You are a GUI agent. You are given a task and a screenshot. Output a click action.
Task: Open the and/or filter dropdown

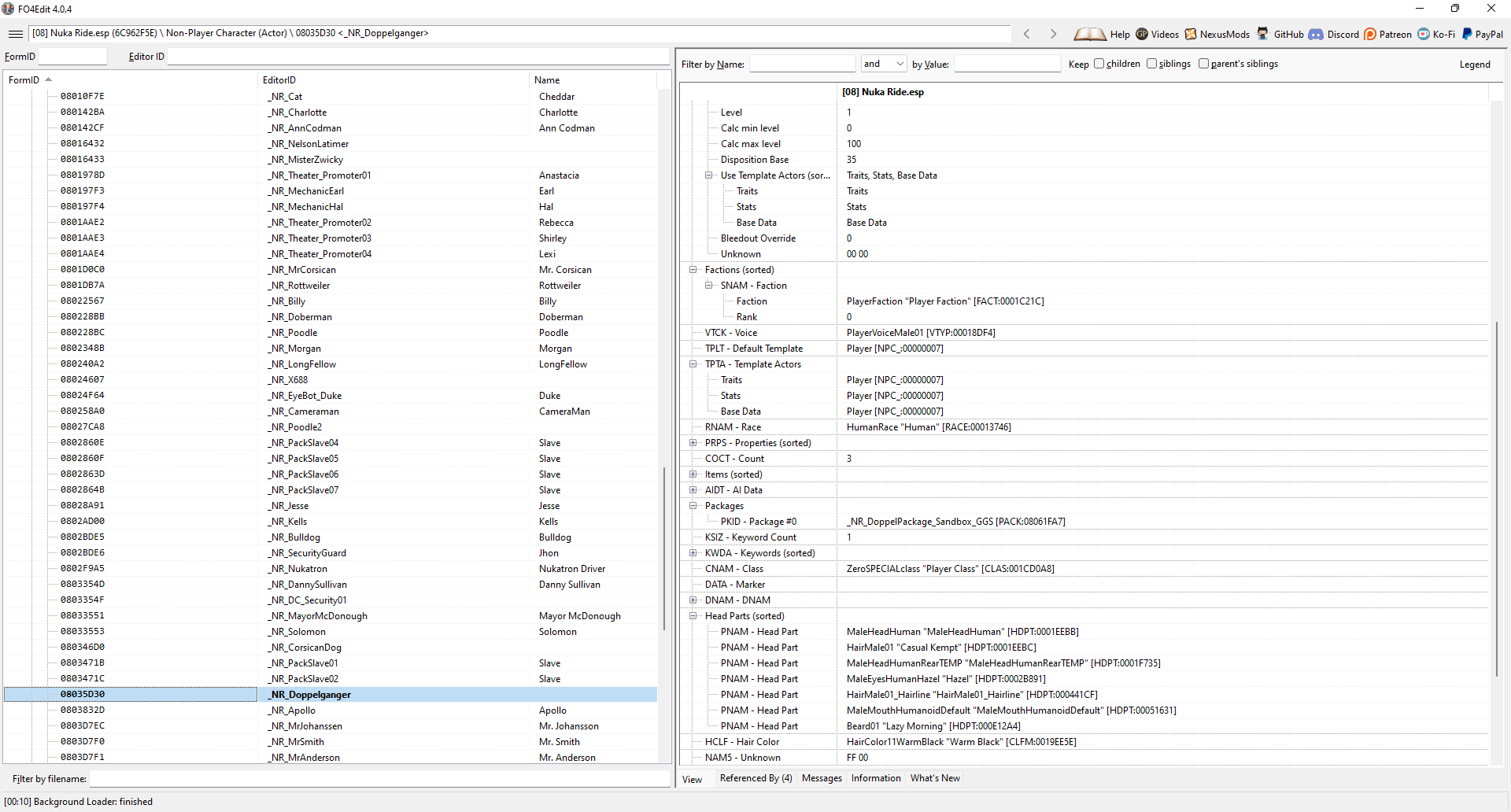[x=883, y=64]
